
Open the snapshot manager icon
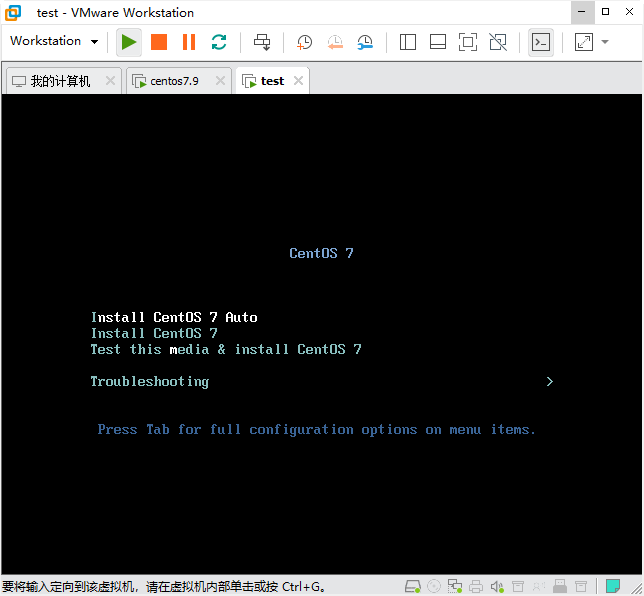click(x=365, y=42)
